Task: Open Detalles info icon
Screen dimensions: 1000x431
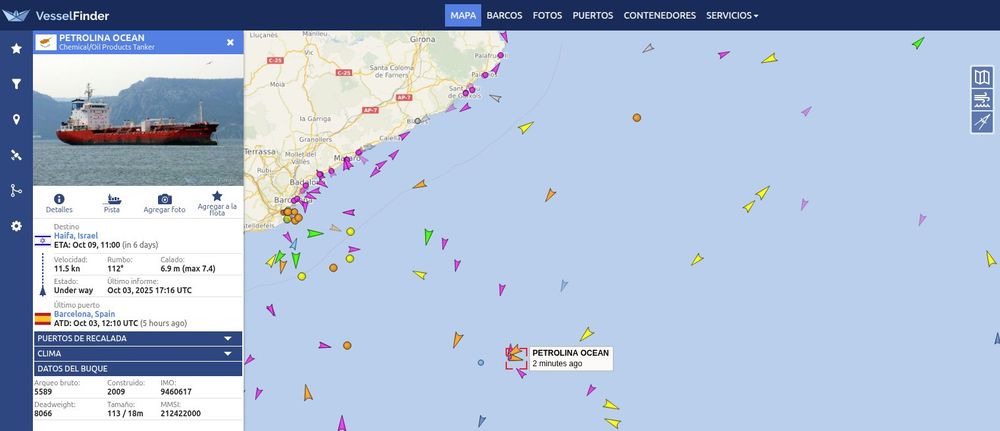Action: (59, 199)
